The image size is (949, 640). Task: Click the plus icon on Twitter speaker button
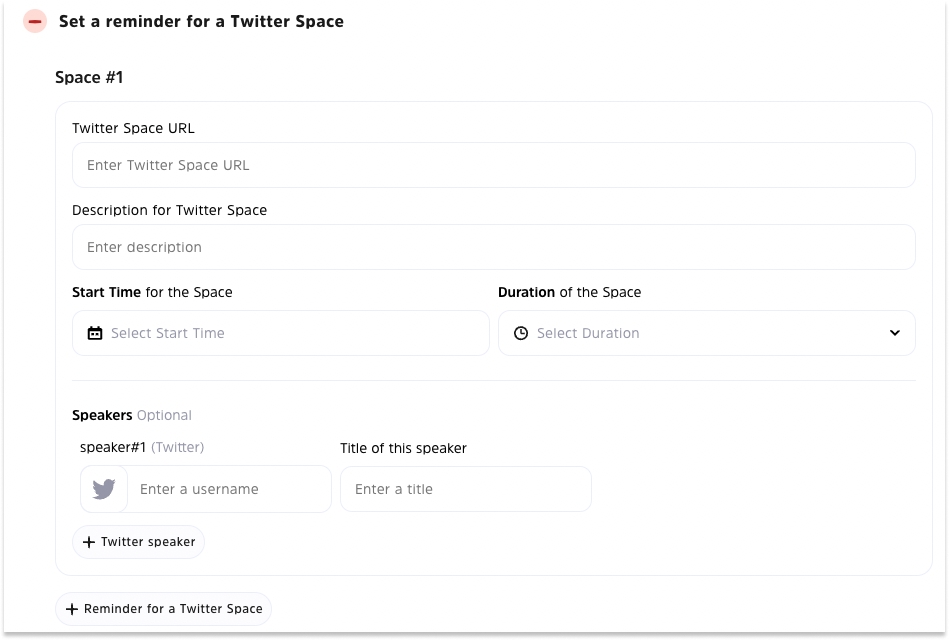click(x=89, y=542)
